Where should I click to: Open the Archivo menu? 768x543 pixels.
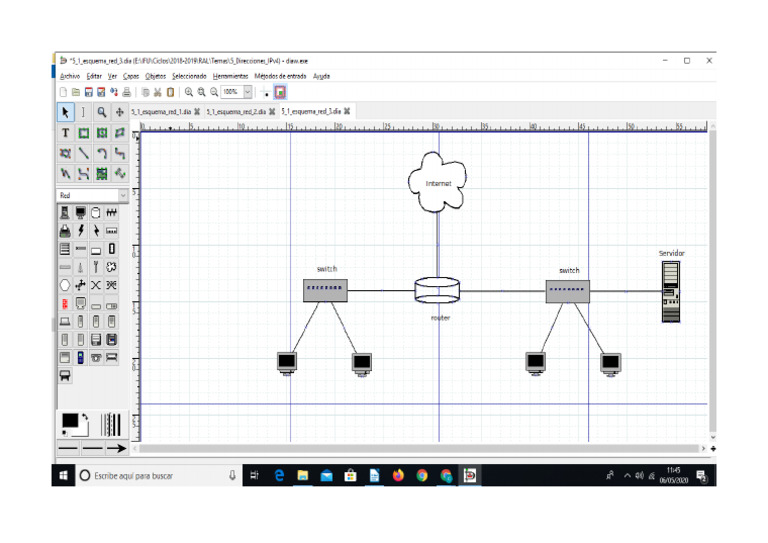tap(70, 76)
